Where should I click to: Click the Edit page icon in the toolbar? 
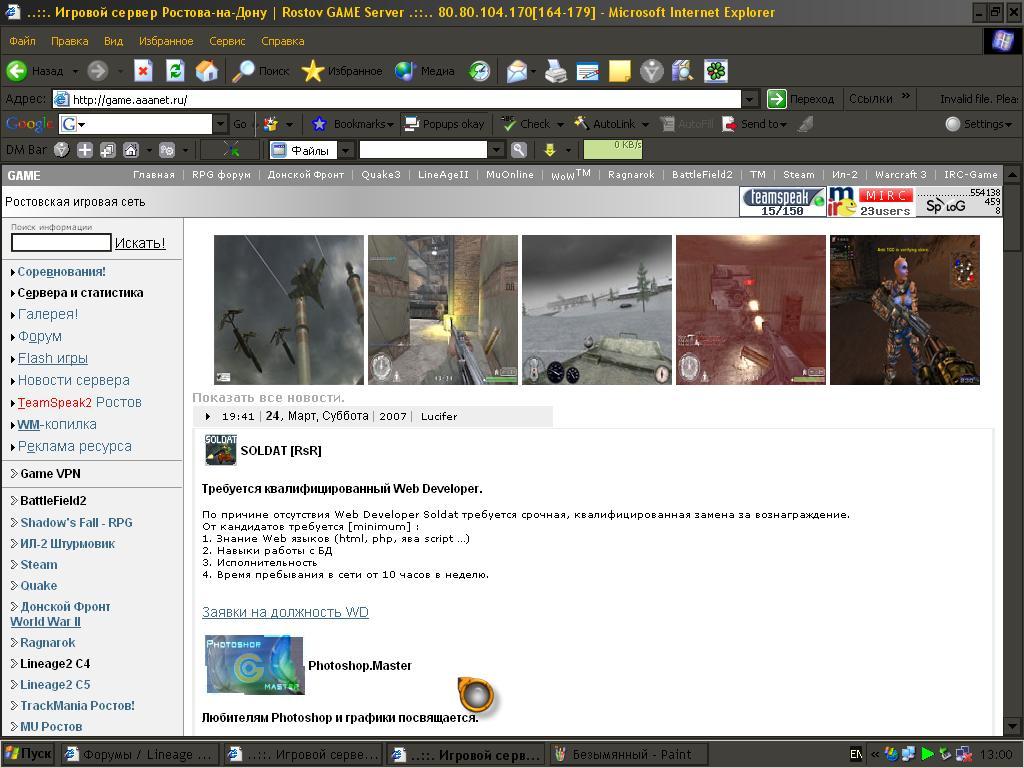point(588,71)
